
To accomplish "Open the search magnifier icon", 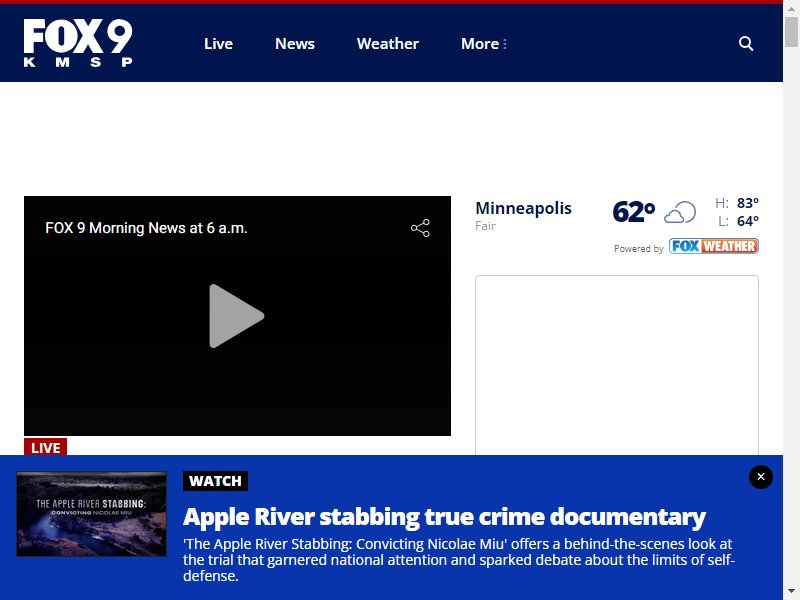I will point(746,43).
